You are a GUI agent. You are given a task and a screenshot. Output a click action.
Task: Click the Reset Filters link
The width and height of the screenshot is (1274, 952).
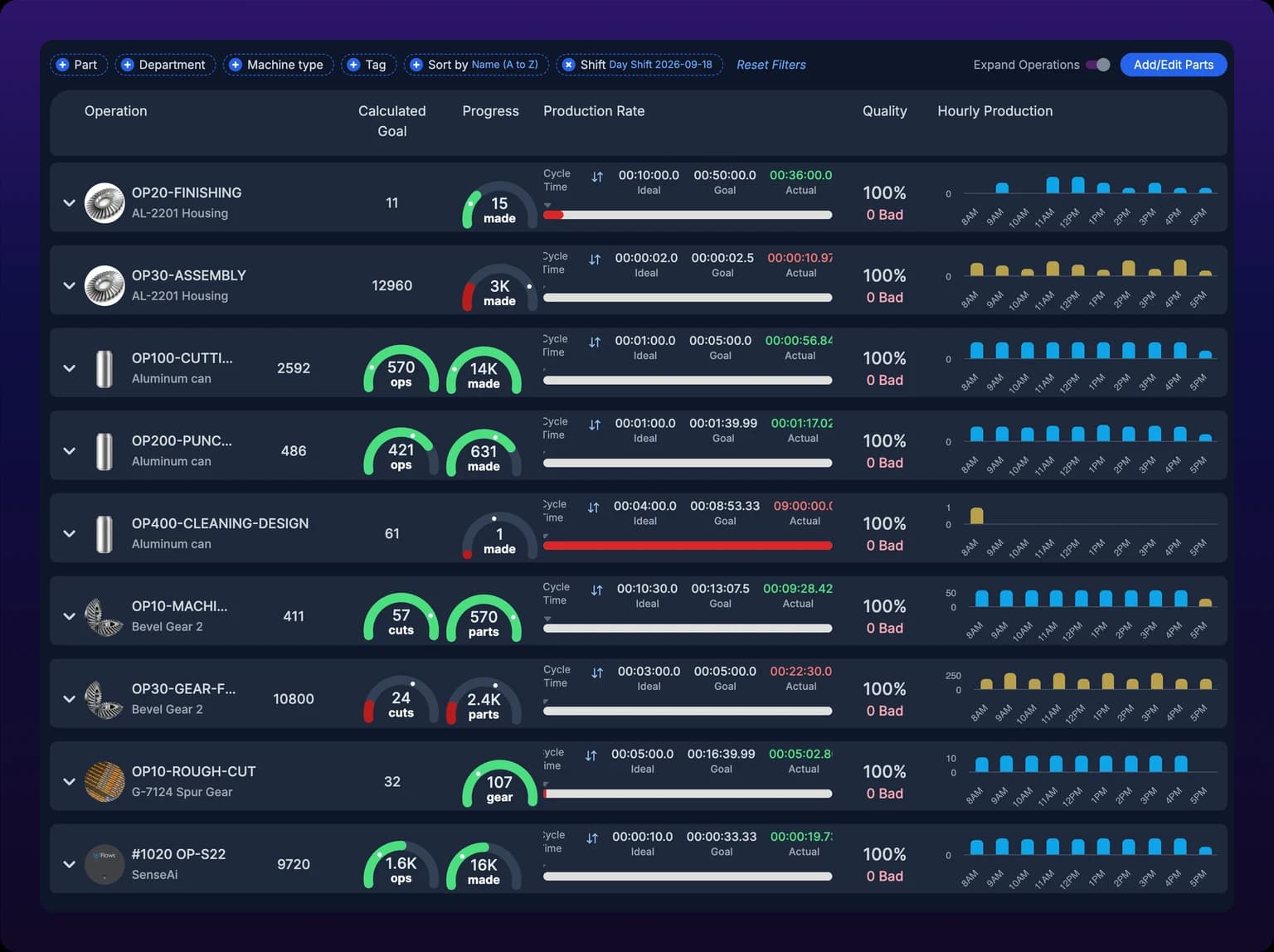771,65
